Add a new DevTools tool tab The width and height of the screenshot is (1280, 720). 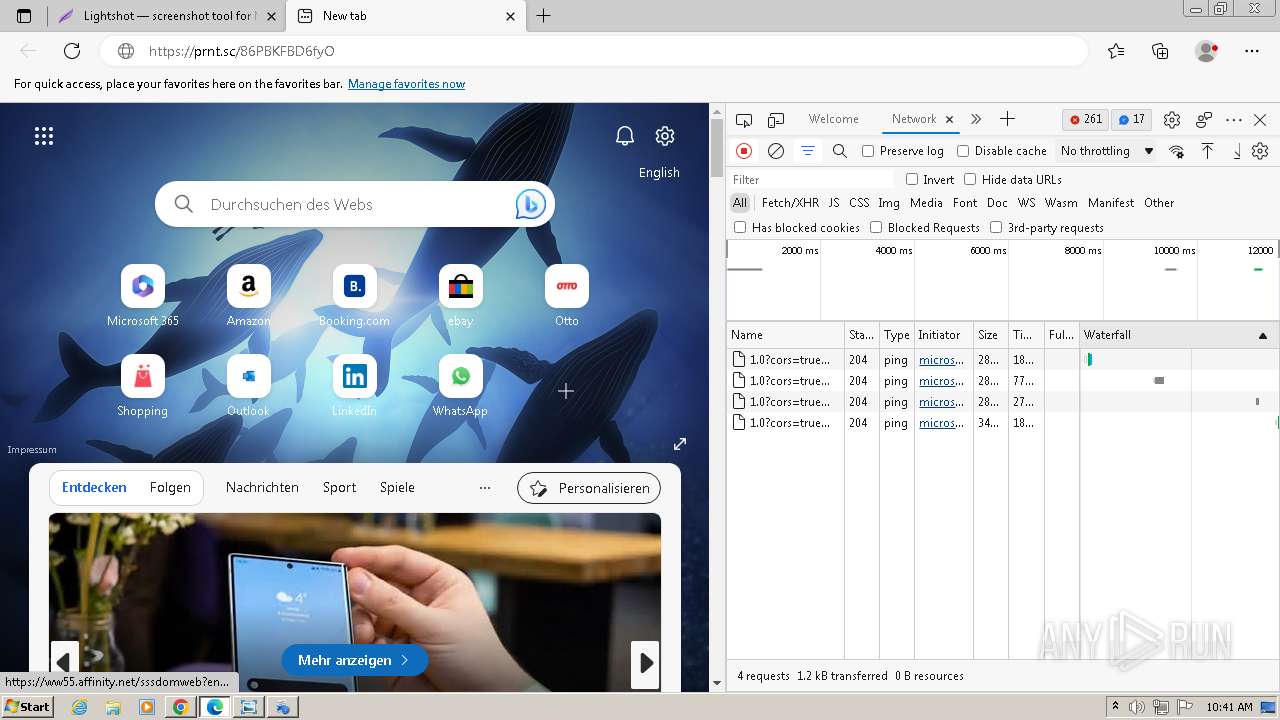[1007, 119]
